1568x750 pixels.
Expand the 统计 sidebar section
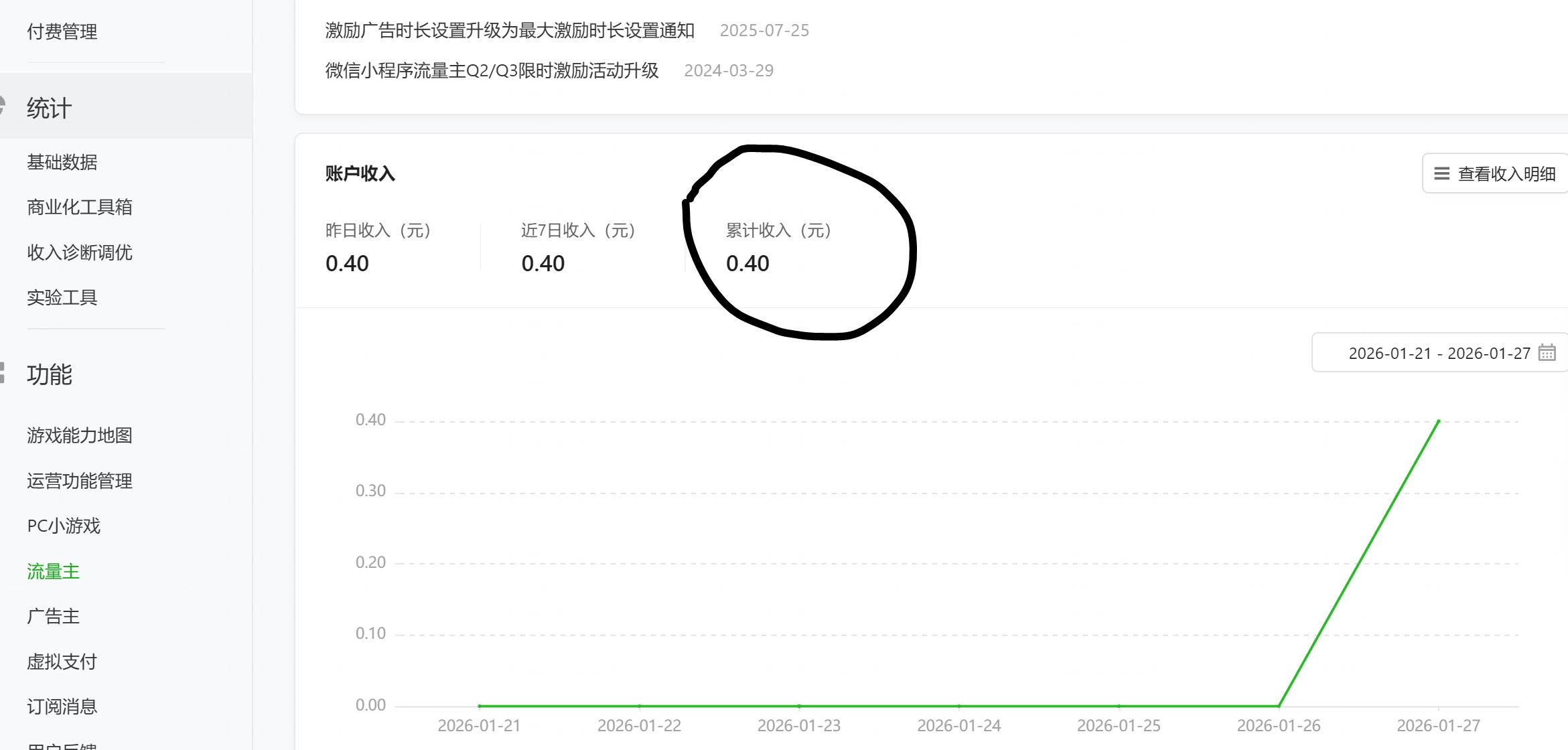point(50,108)
